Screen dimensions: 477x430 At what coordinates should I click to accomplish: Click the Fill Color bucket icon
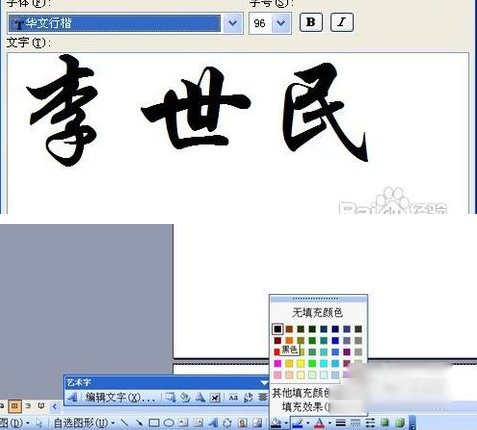[276, 423]
